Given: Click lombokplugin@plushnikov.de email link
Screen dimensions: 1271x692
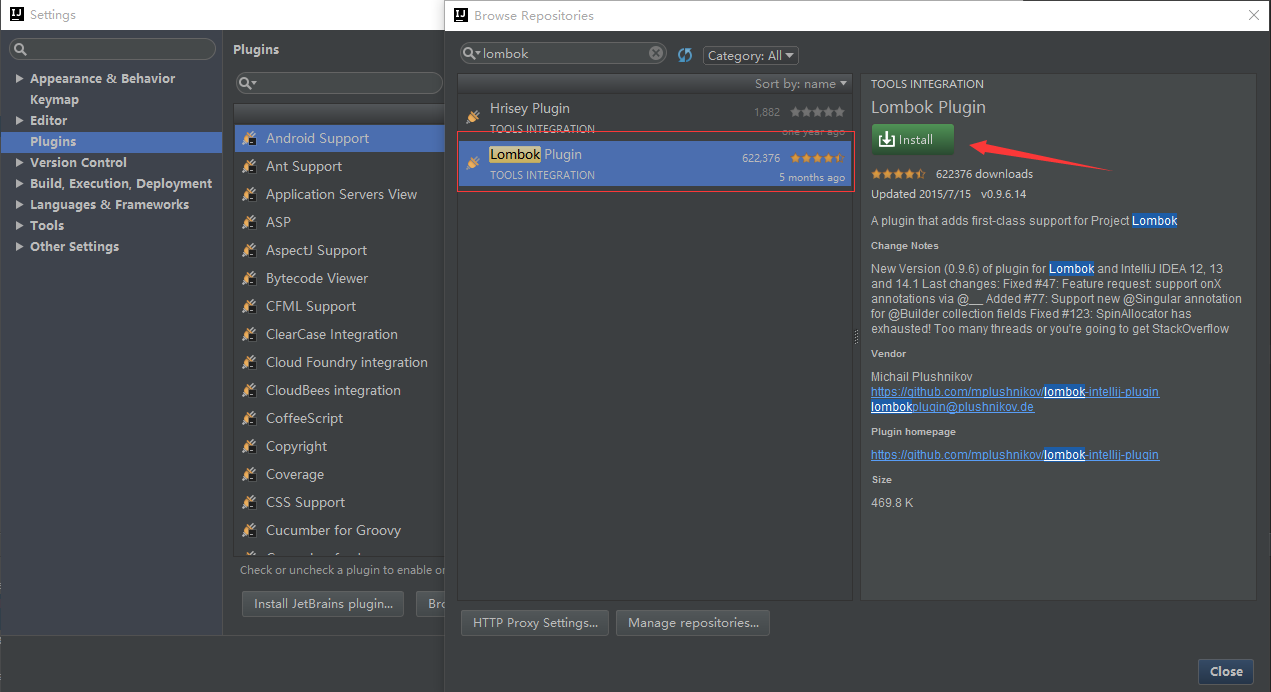Looking at the screenshot, I should 952,407.
